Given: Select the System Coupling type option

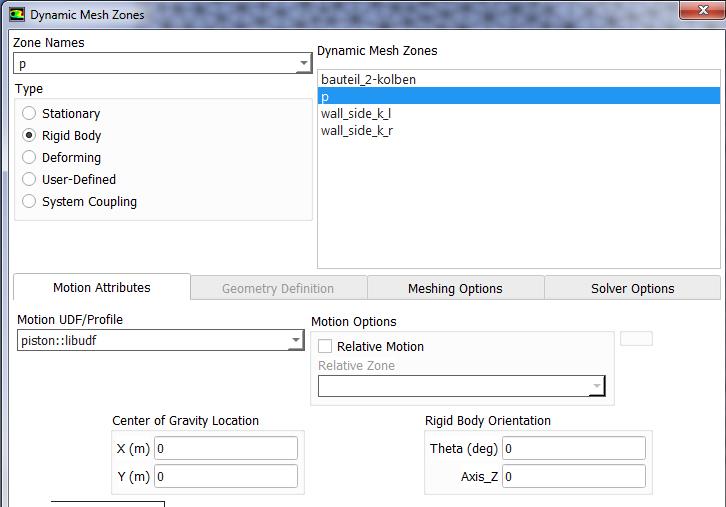Looking at the screenshot, I should 29,201.
